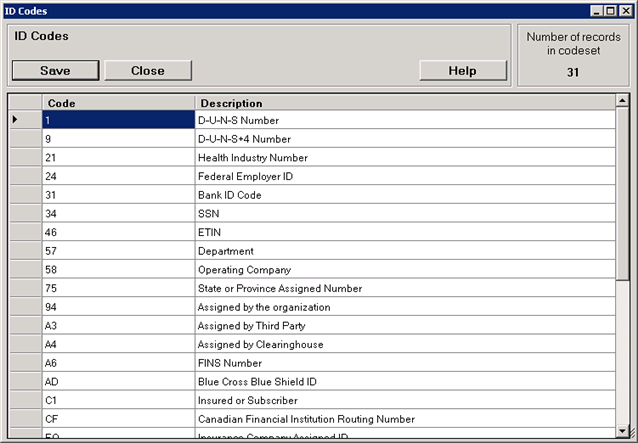The width and height of the screenshot is (638, 443).
Task: Click the Code column header
Action: pyautogui.click(x=118, y=103)
